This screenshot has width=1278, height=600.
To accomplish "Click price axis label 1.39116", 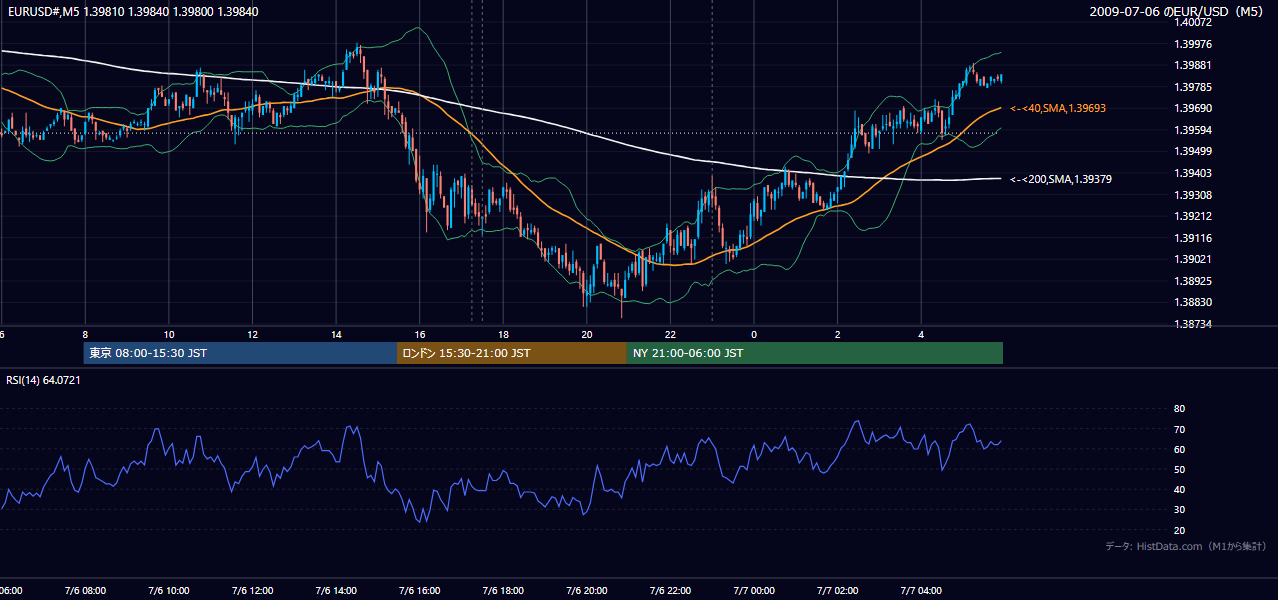I will (1194, 238).
